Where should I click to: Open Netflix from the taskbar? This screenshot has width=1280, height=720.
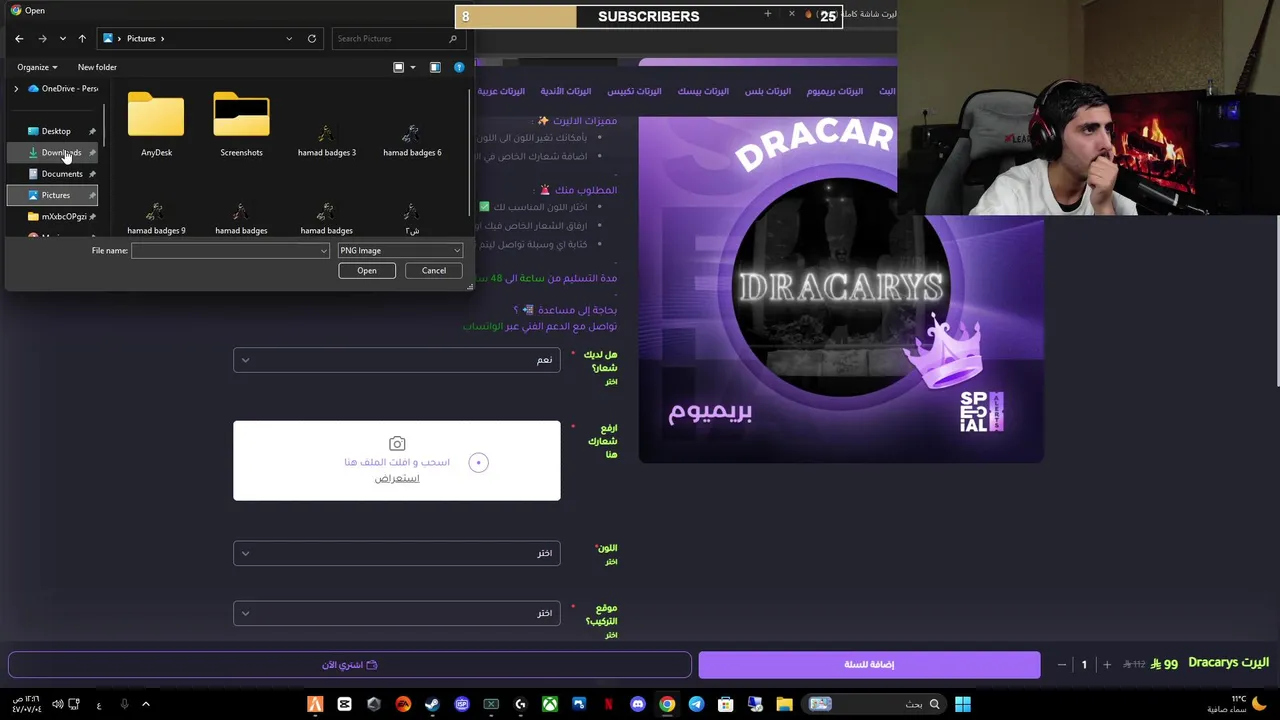[x=608, y=704]
